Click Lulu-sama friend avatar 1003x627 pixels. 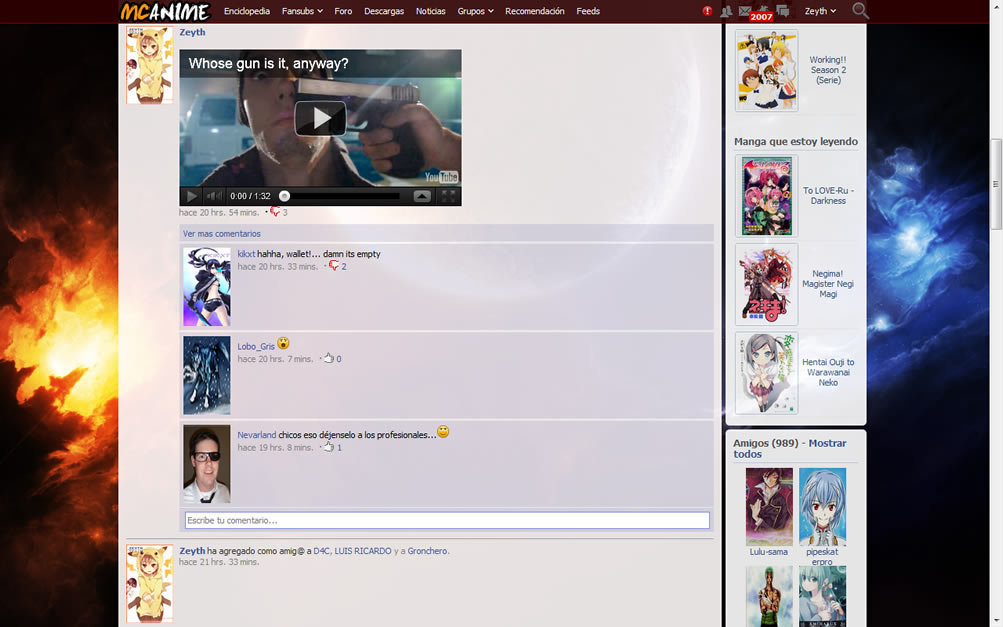pos(769,507)
